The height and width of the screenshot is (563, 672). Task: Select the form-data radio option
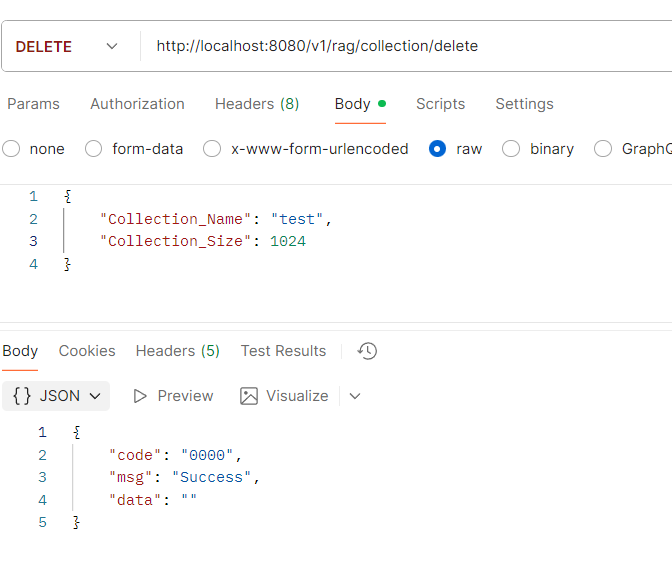94,149
